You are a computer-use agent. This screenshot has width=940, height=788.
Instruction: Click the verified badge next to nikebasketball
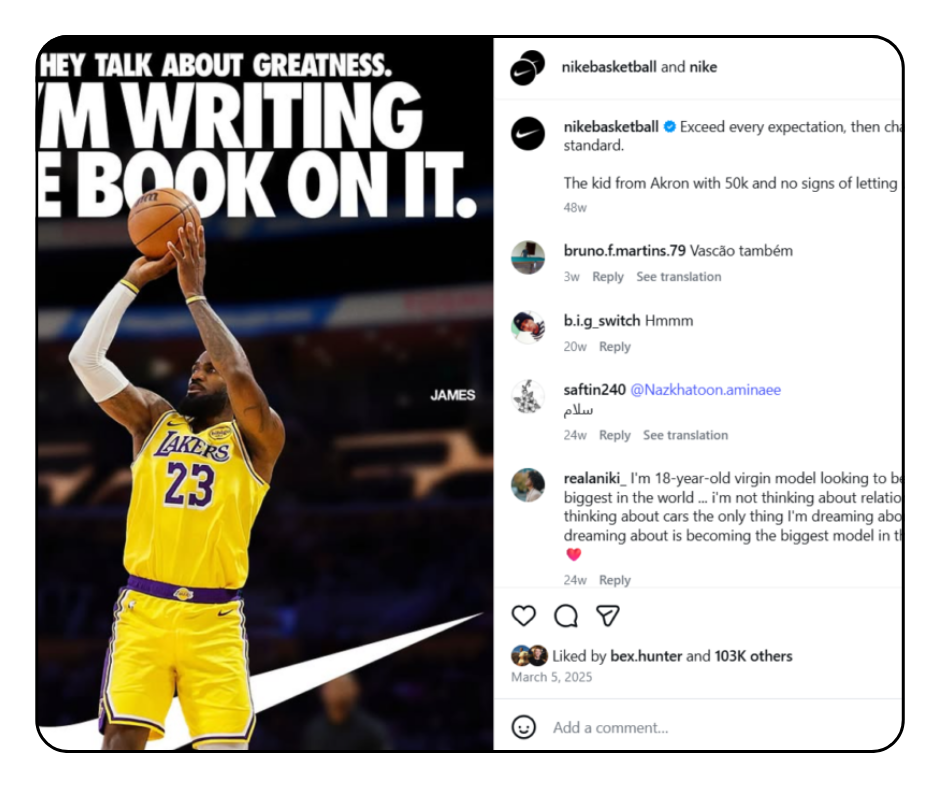(670, 127)
